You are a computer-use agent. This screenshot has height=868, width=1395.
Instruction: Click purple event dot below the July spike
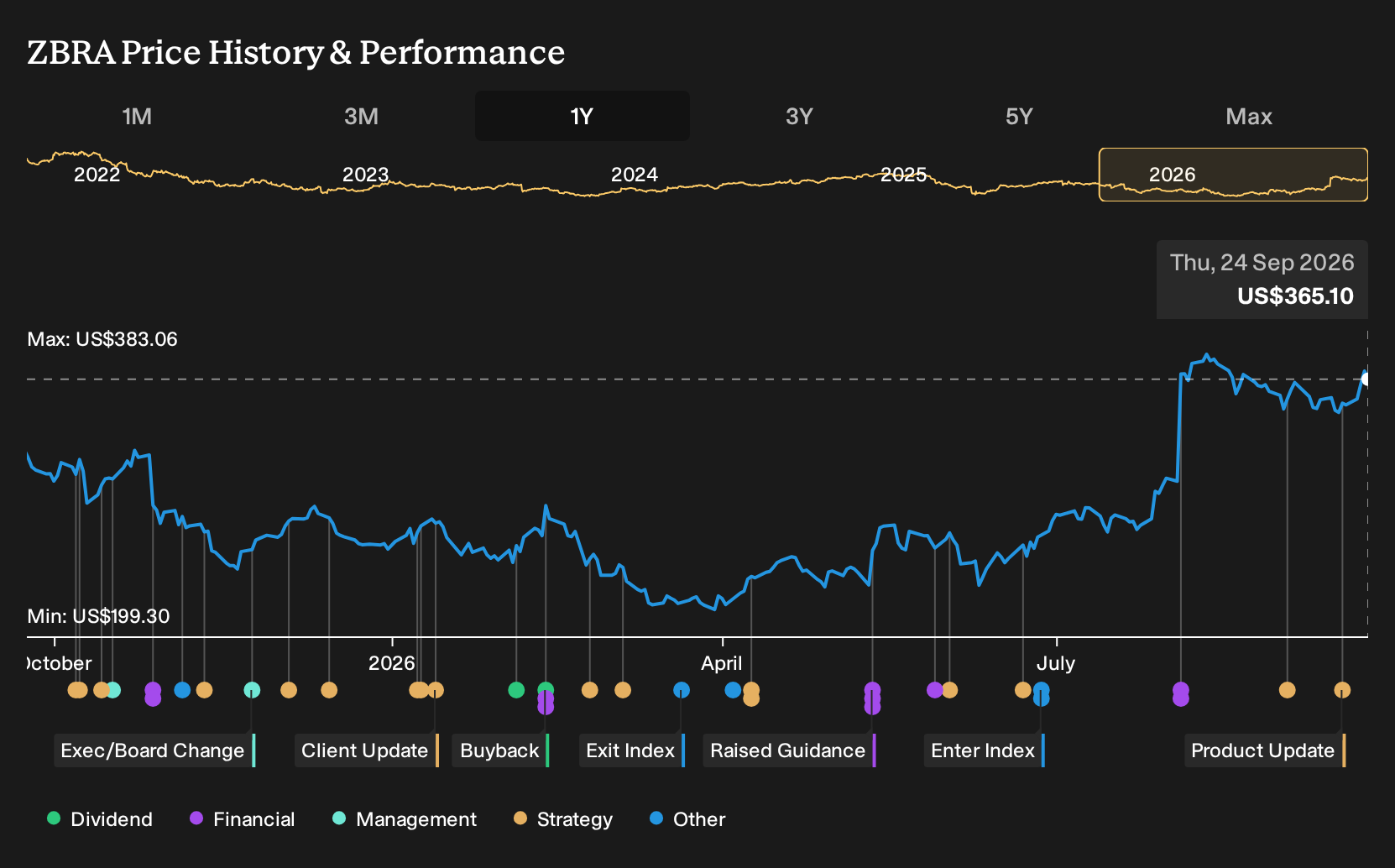[1181, 694]
